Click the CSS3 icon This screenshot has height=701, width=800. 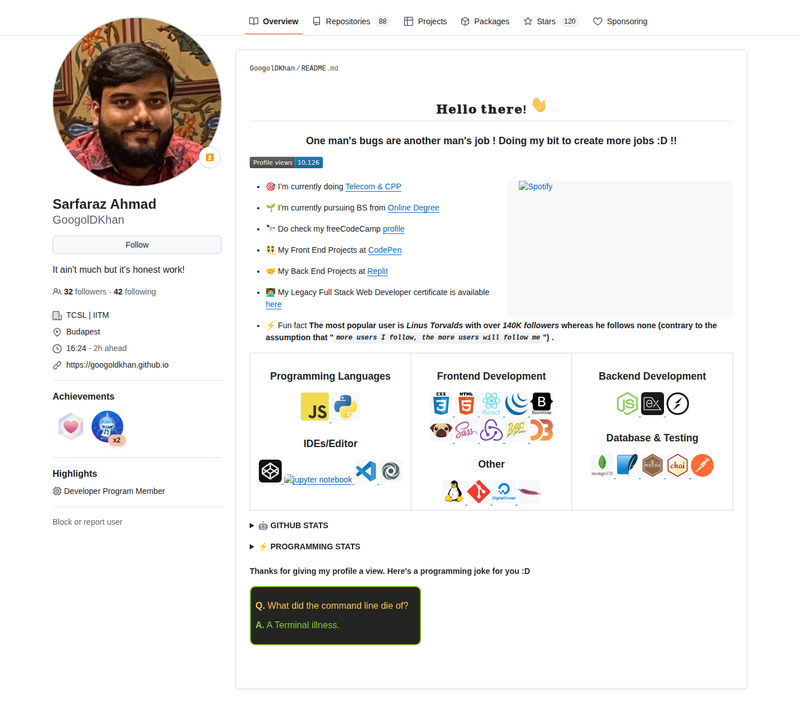coord(441,404)
